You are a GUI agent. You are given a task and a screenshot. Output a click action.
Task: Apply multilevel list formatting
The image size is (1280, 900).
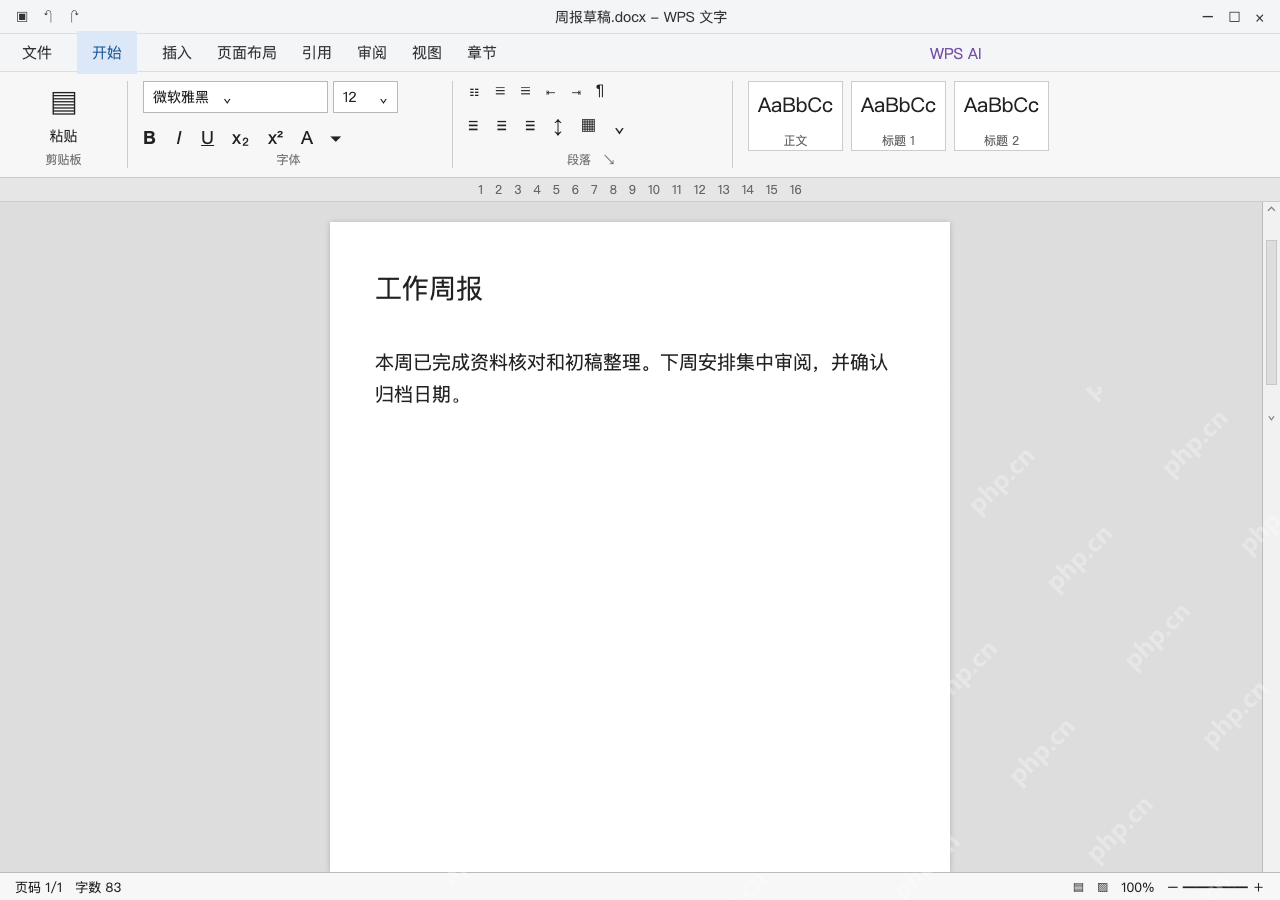pos(525,91)
